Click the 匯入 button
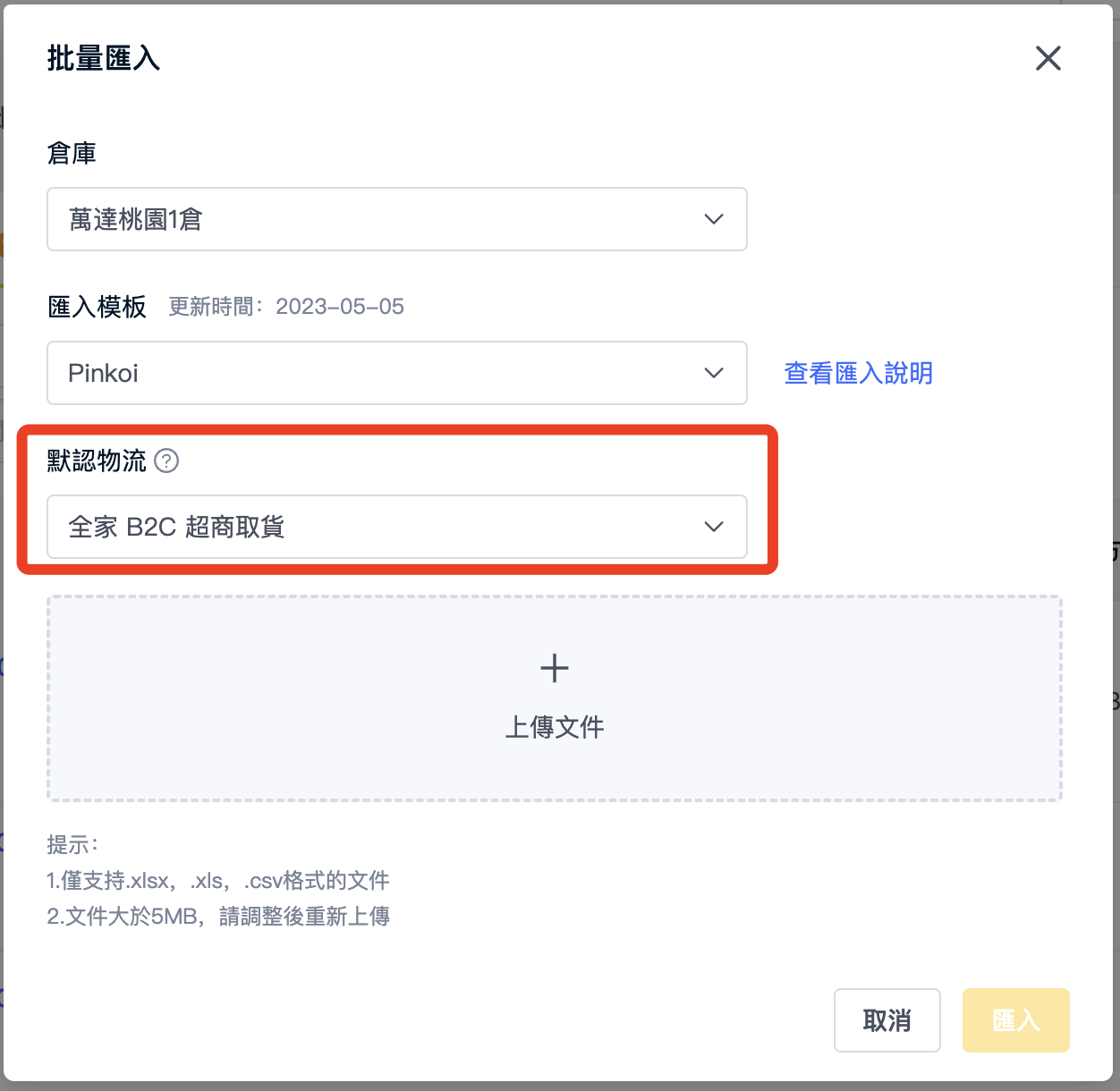This screenshot has height=1091, width=1120. click(x=1016, y=1020)
